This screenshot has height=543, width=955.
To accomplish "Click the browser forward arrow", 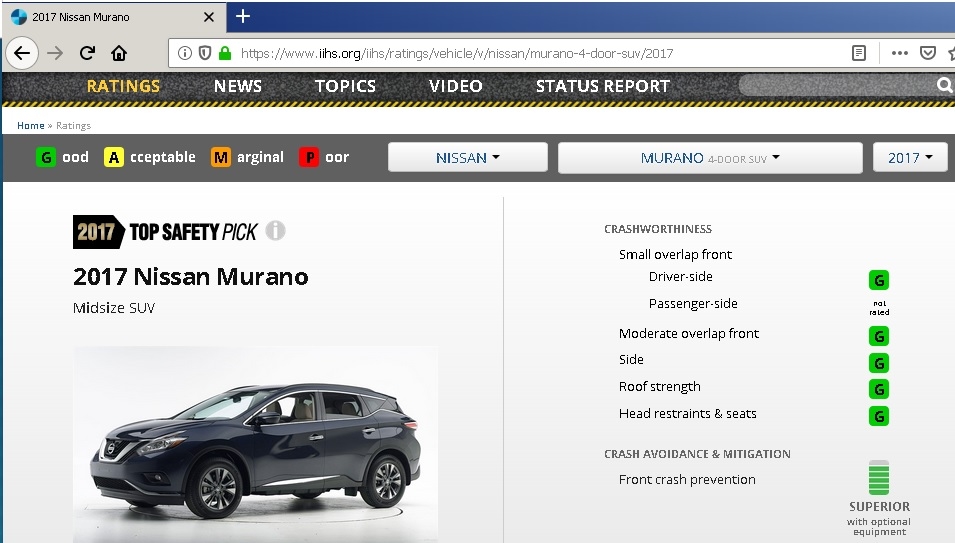I will [55, 53].
